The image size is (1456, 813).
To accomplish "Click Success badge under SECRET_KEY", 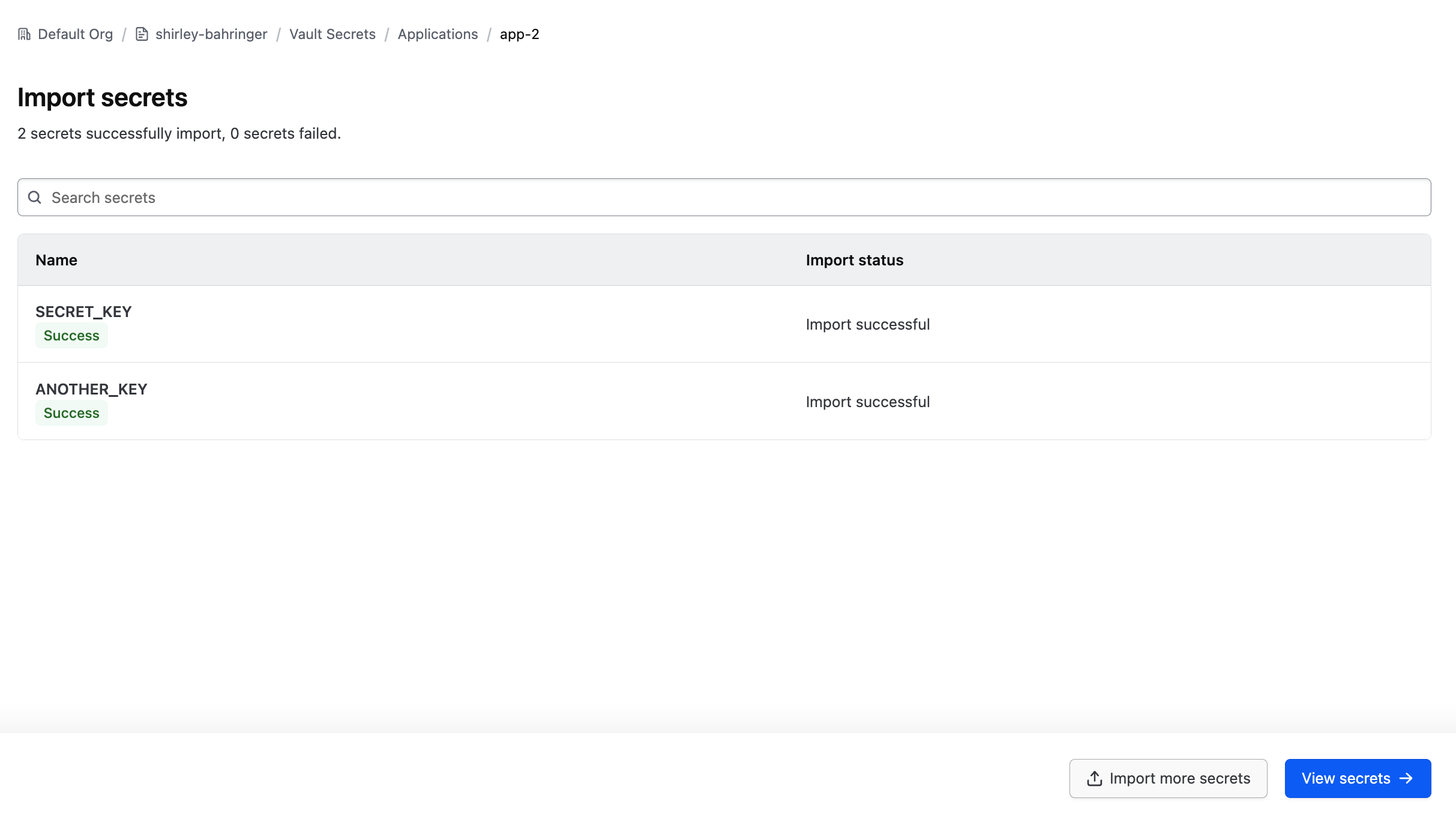I will point(71,336).
